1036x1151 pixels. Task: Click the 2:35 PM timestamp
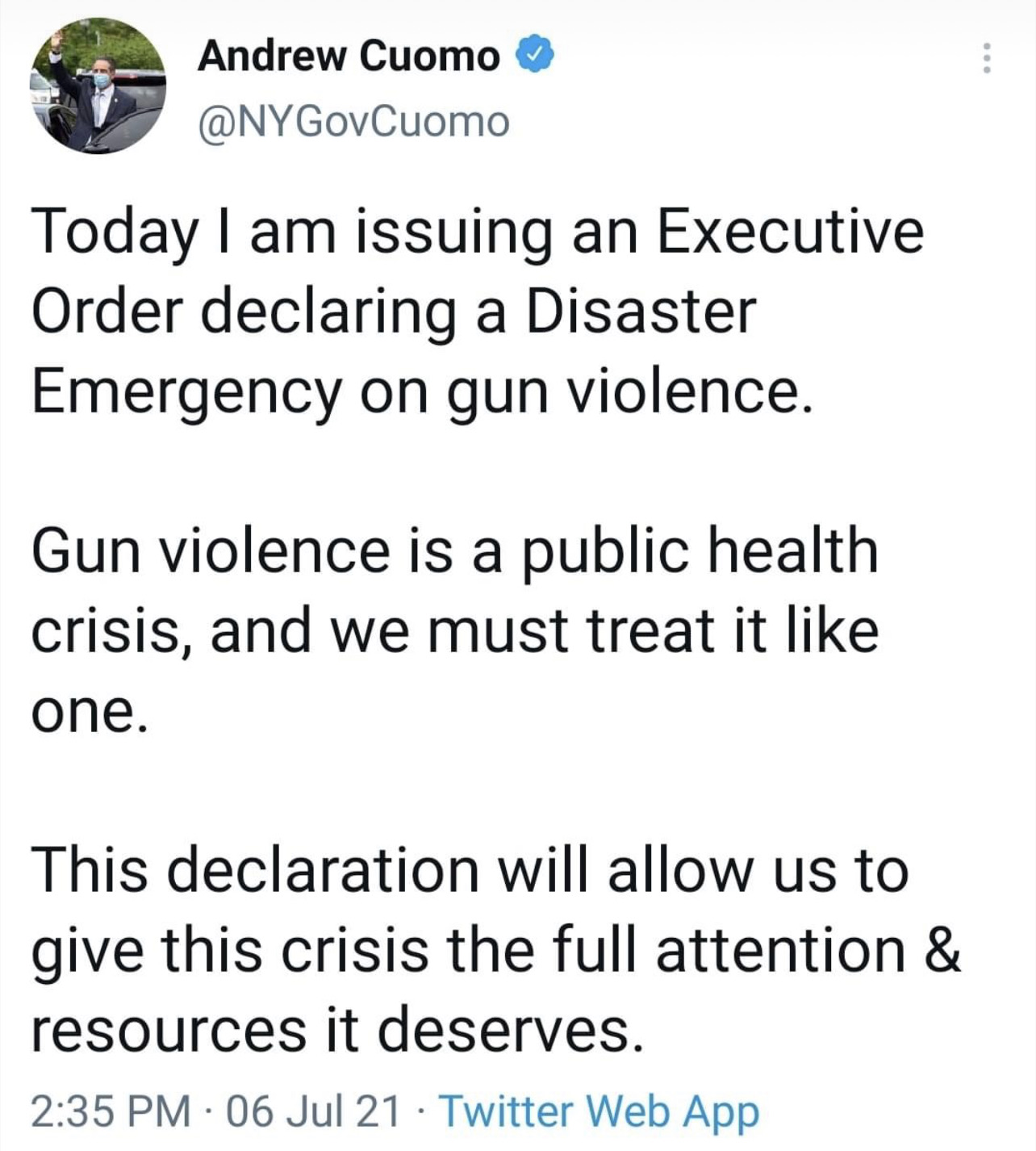[111, 1111]
